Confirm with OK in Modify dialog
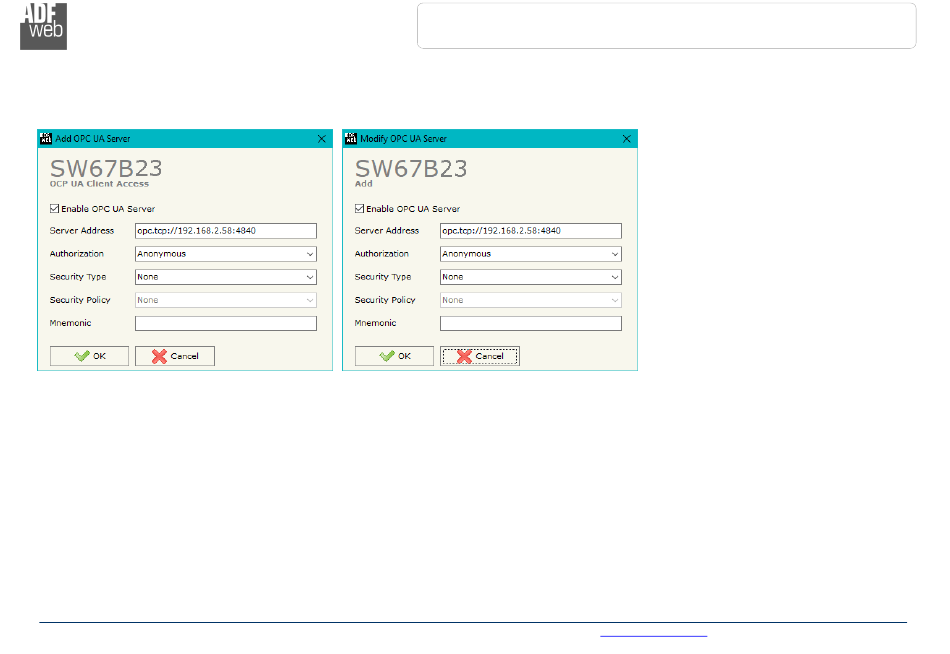Image resolution: width=950 pixels, height=654 pixels. [x=394, y=356]
